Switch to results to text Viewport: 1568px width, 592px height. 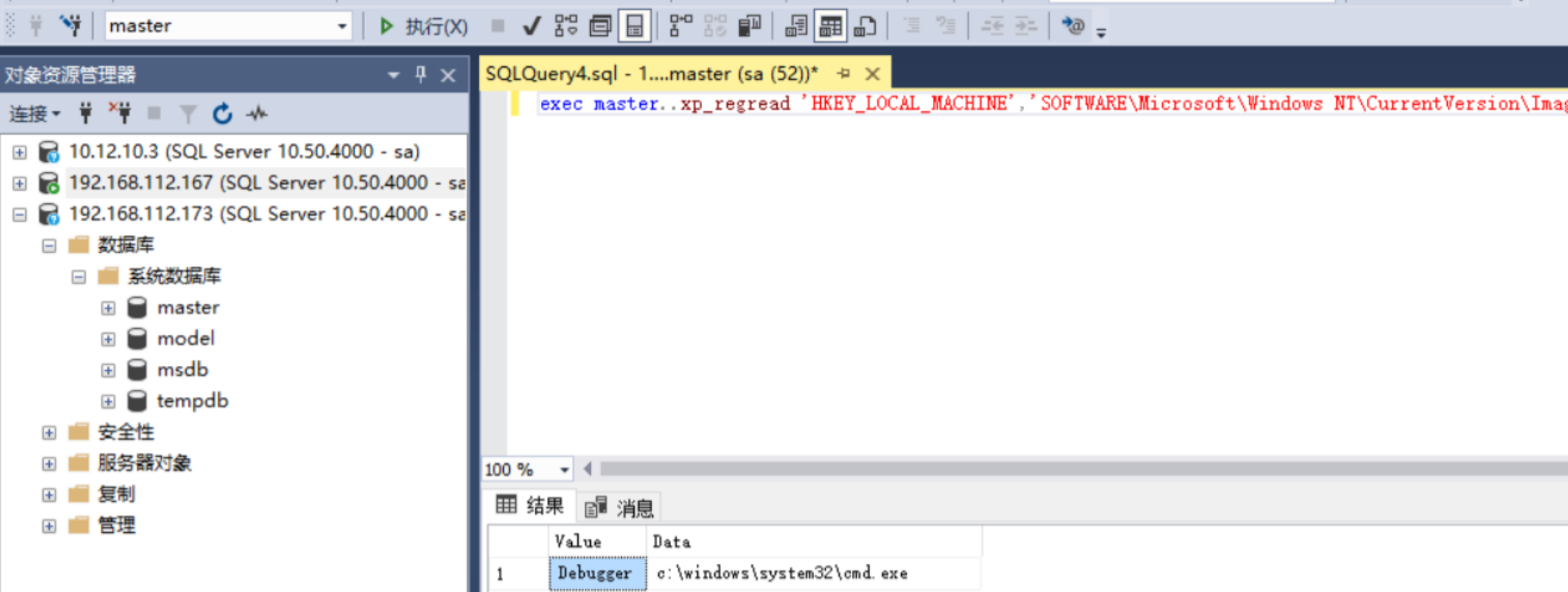(x=796, y=27)
